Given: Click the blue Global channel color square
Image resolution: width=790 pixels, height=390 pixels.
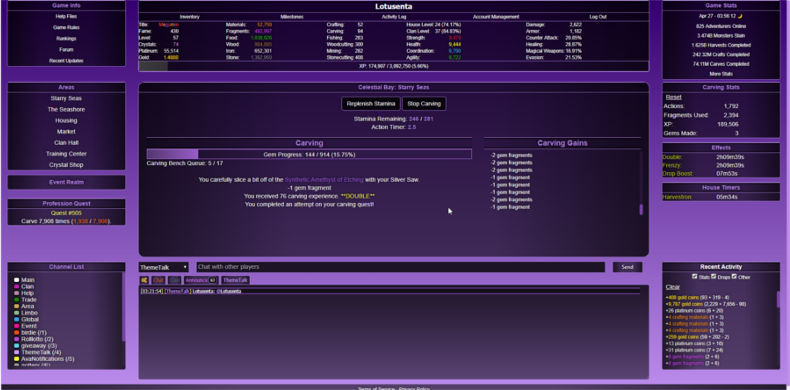Looking at the screenshot, I should pyautogui.click(x=17, y=319).
